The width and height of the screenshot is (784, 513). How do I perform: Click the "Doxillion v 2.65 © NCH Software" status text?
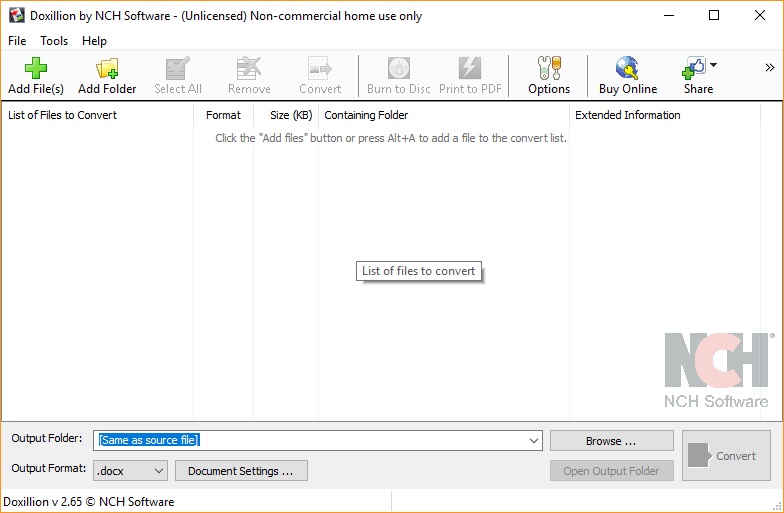89,502
